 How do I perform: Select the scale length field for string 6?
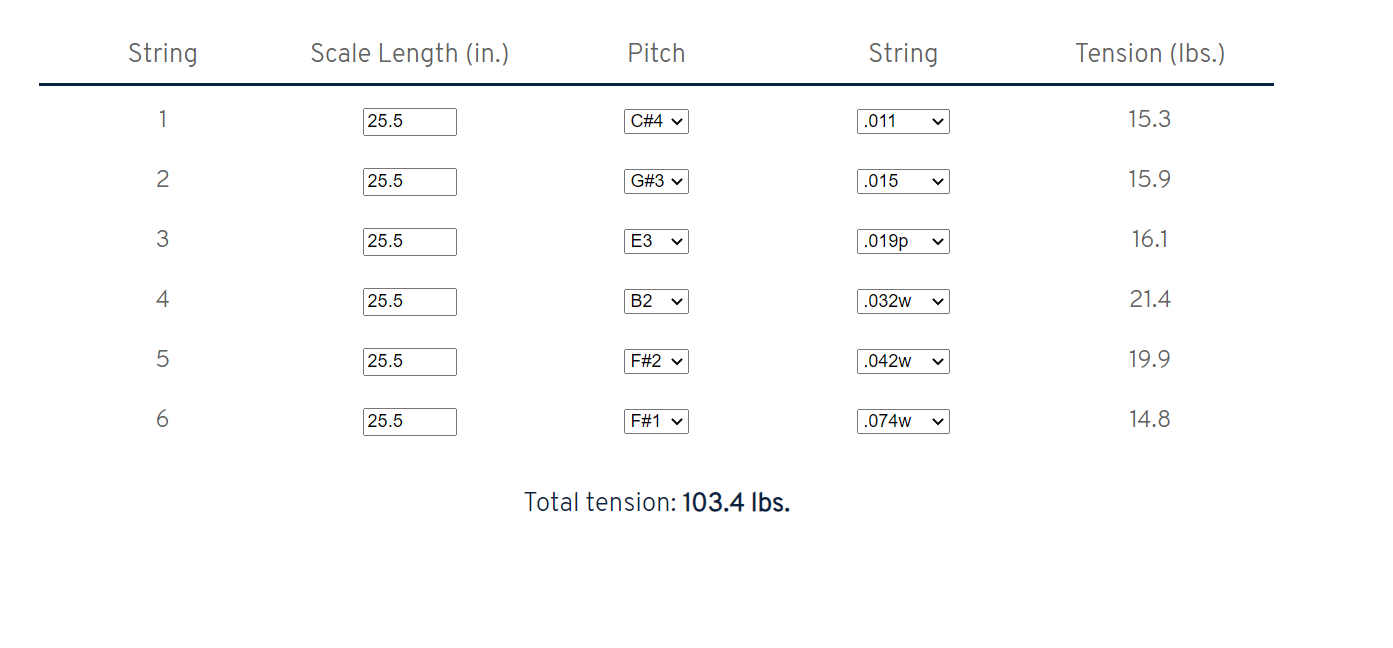coord(409,422)
